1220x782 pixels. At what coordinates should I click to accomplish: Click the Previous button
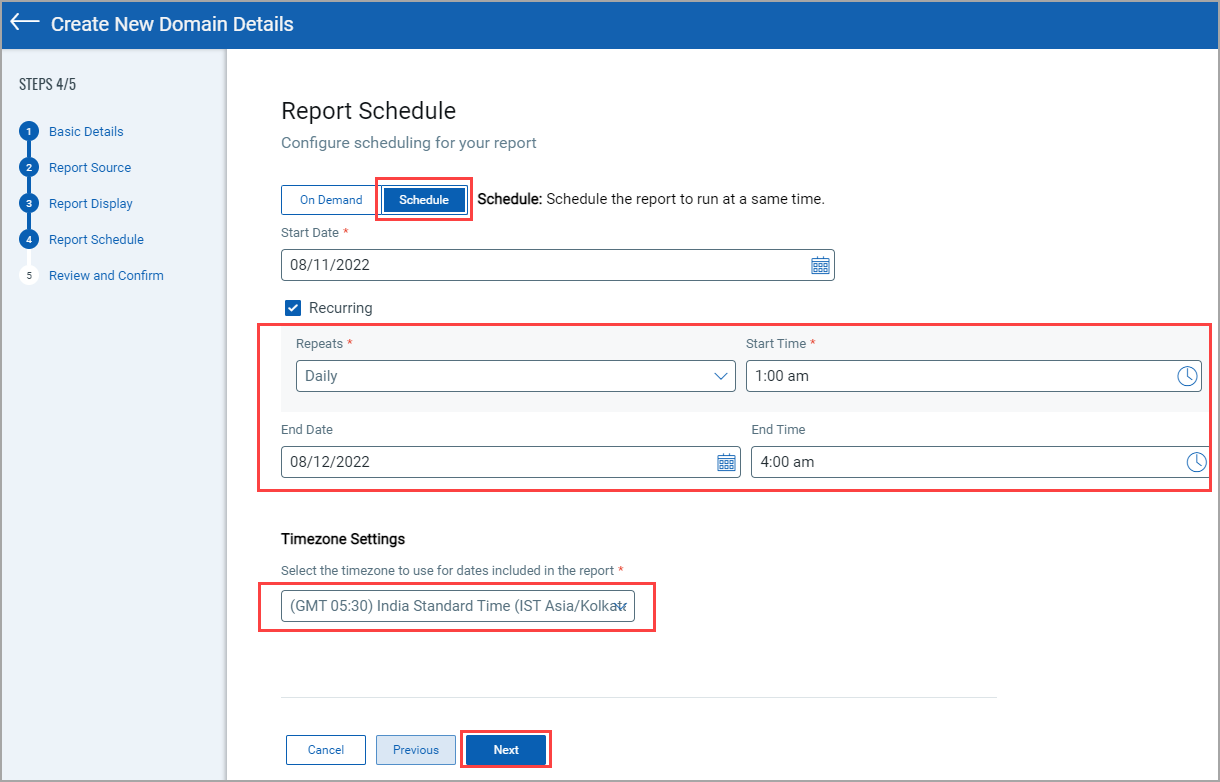pos(415,750)
